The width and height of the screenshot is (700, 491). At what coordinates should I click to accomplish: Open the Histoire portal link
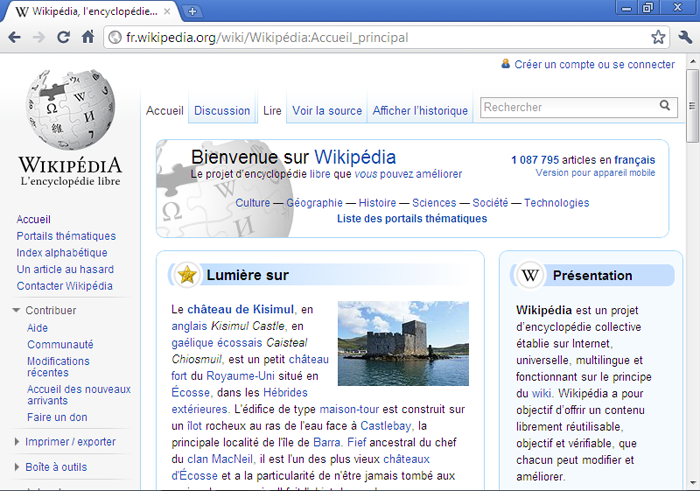377,203
